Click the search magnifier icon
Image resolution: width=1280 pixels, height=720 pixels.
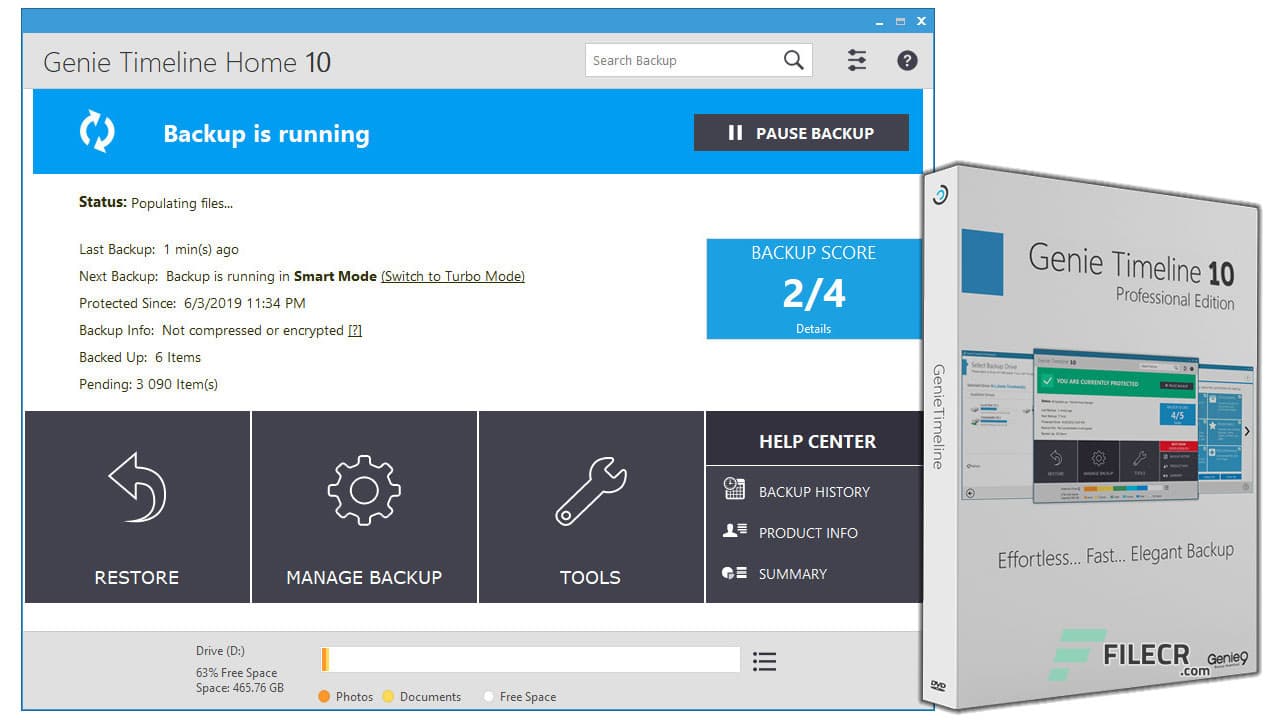tap(793, 60)
